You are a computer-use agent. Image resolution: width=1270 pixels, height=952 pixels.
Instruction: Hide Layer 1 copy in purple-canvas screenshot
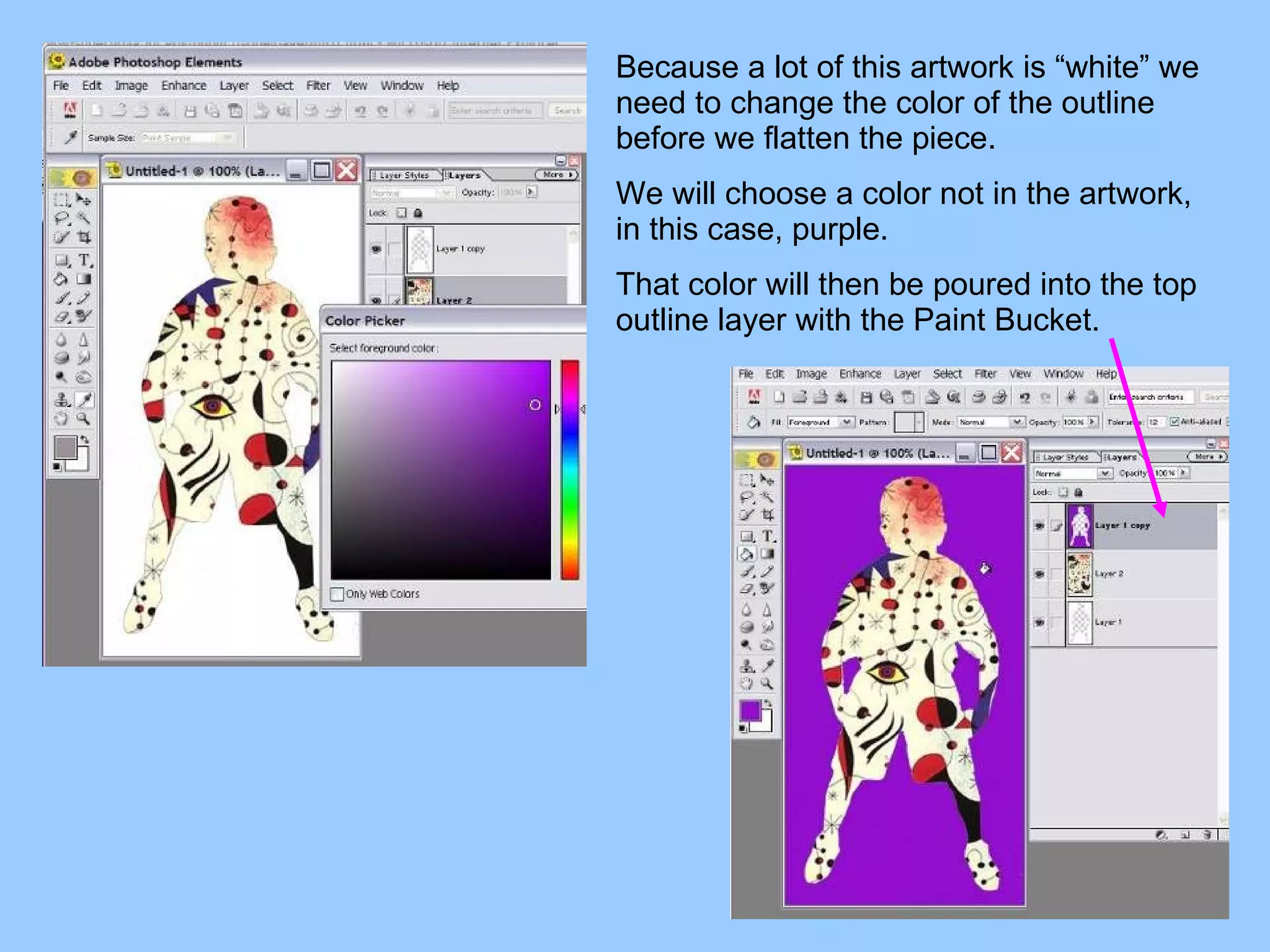[x=1040, y=526]
